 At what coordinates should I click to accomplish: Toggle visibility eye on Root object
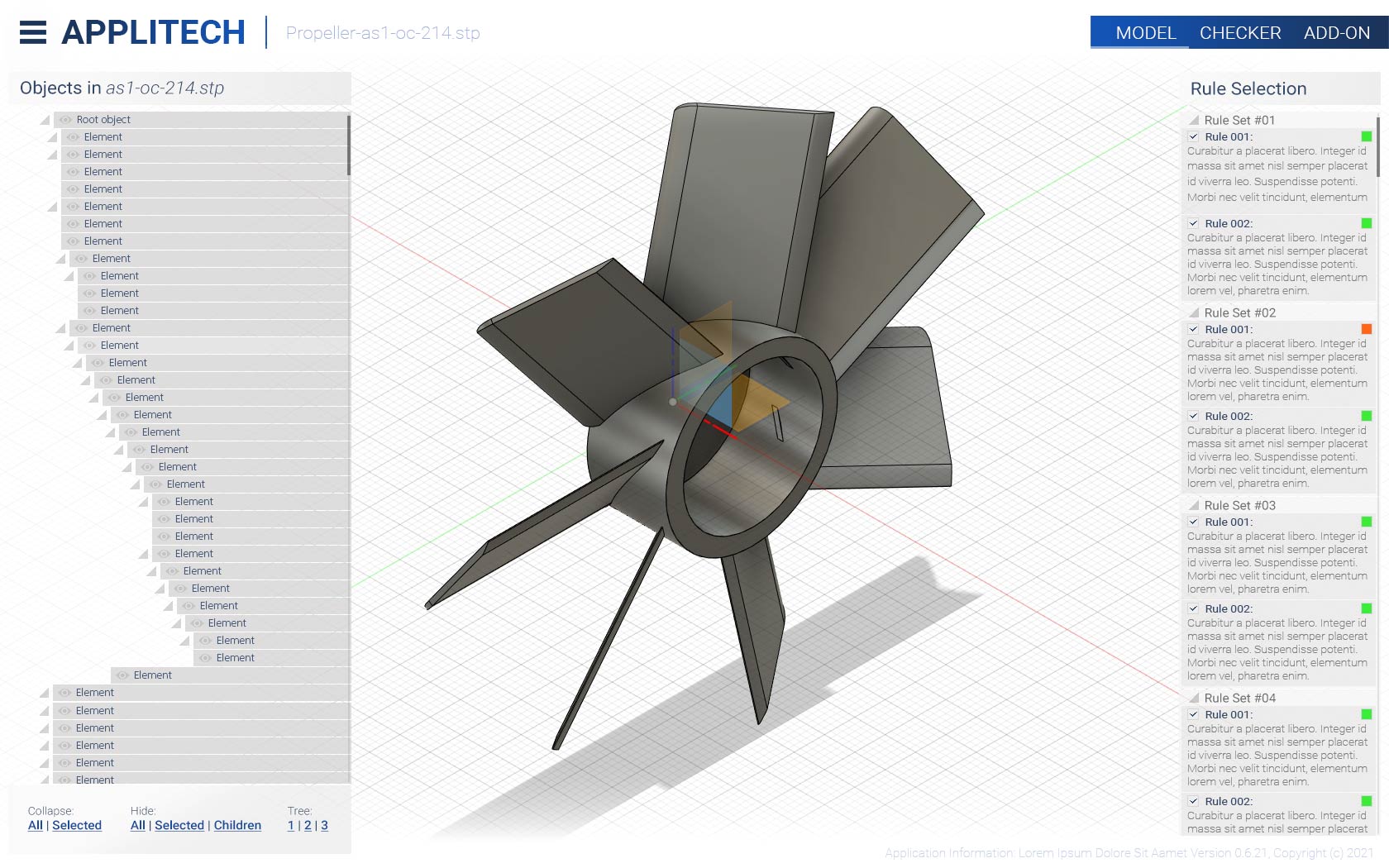[65, 120]
